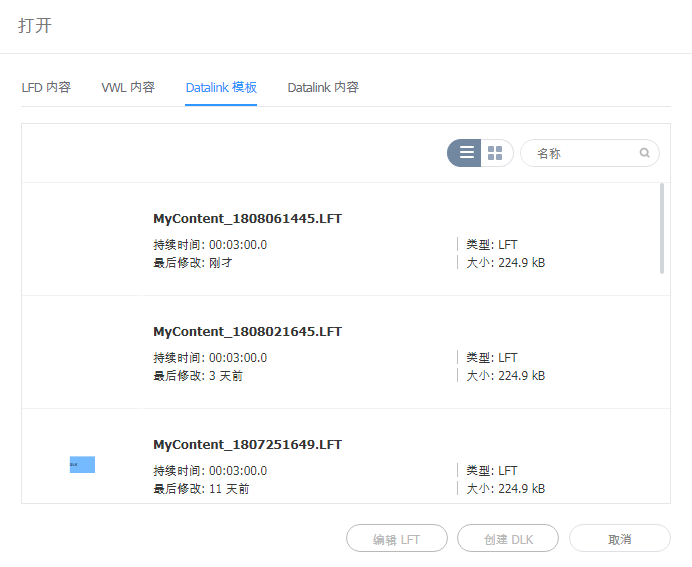
Task: Select file MyContent_1808021645.LFT
Action: coord(247,331)
